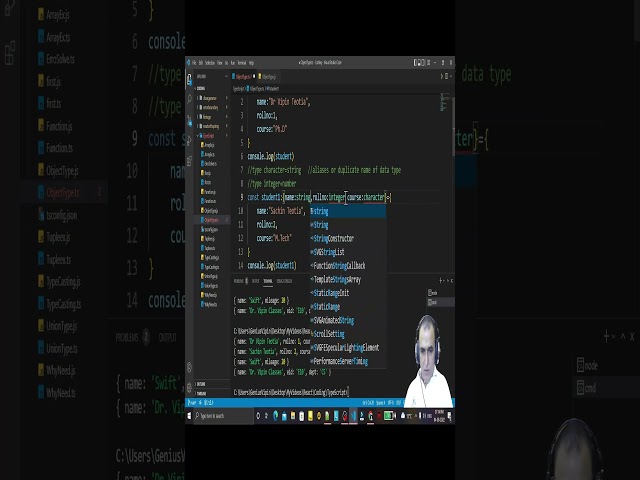640x480 pixels.
Task: Switch to the Debug Console panel tab
Action: pyautogui.click(x=284, y=281)
